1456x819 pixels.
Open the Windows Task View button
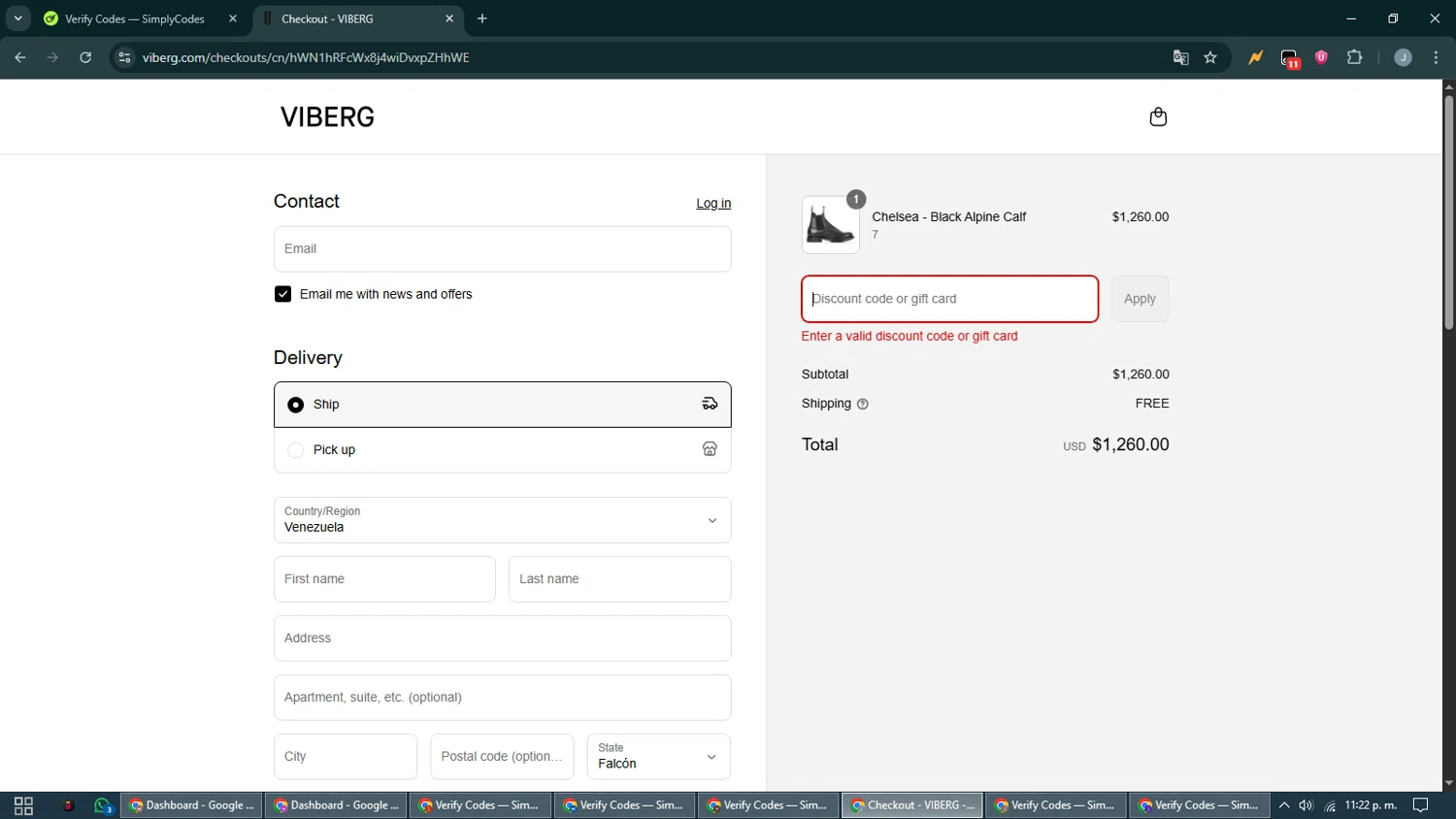point(23,805)
